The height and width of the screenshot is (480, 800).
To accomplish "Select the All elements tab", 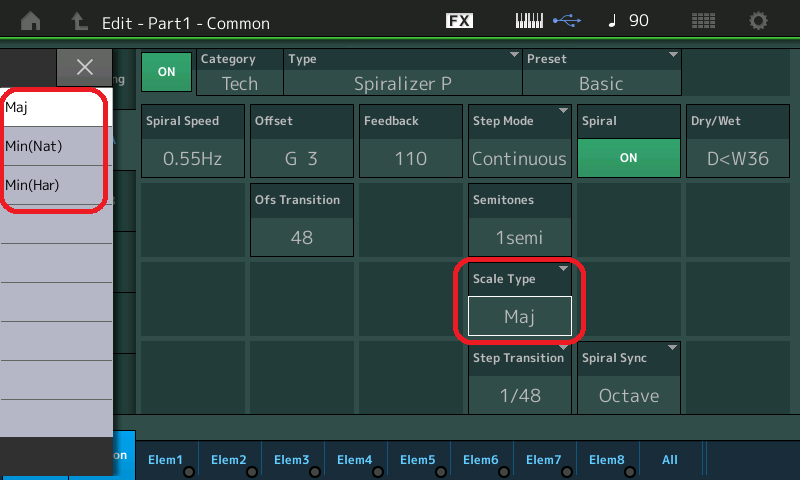I will [x=670, y=460].
